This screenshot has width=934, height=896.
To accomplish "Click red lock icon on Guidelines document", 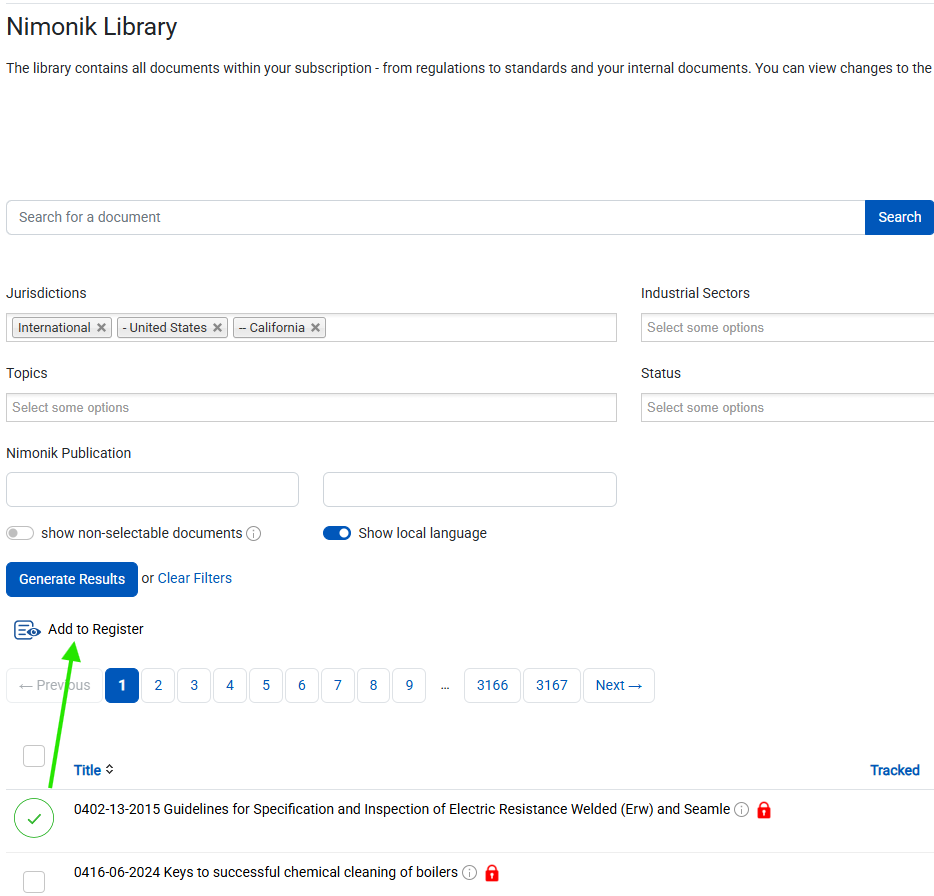I will [x=764, y=810].
